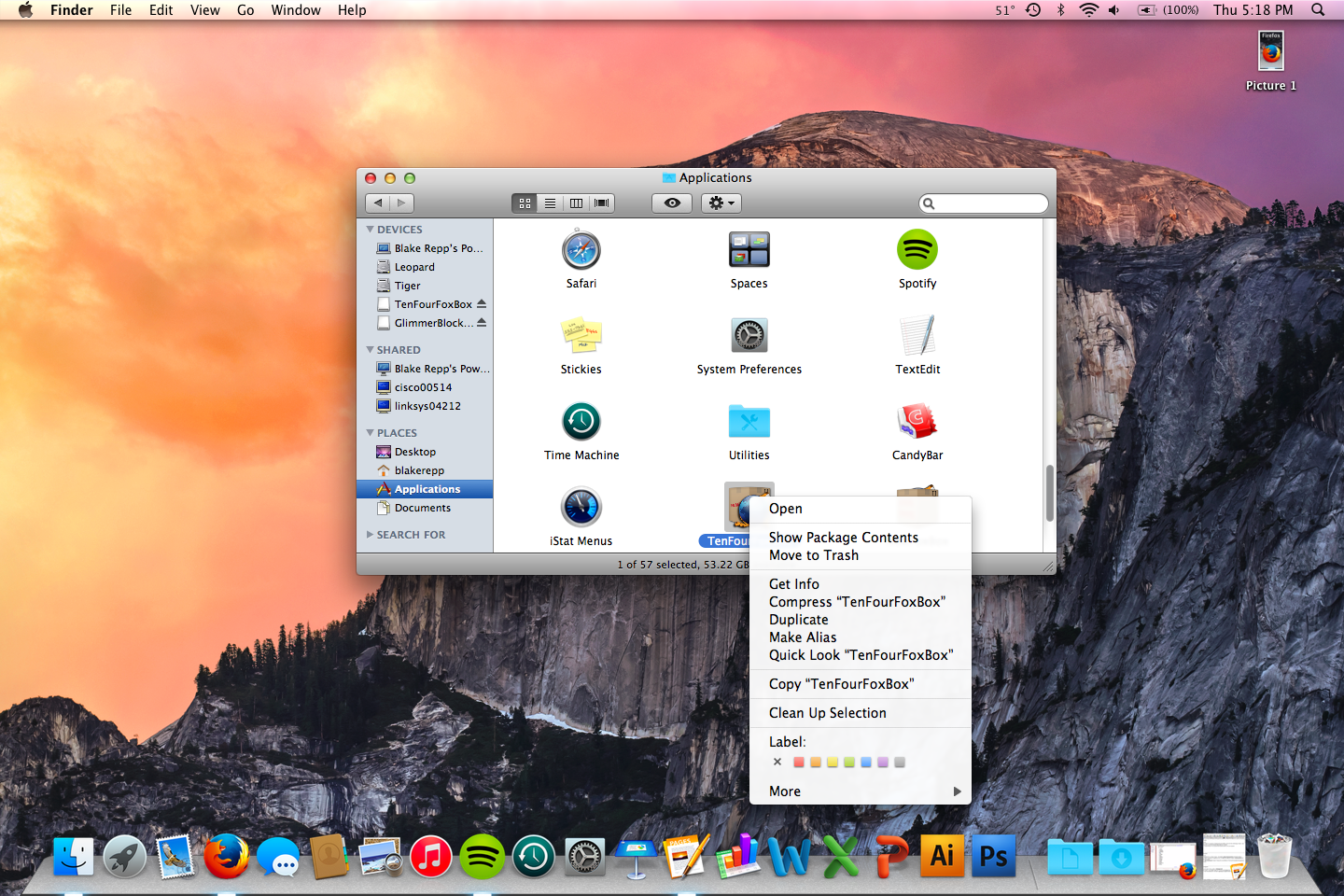The height and width of the screenshot is (896, 1344).
Task: Open Keynote from the Dock
Action: pyautogui.click(x=636, y=857)
